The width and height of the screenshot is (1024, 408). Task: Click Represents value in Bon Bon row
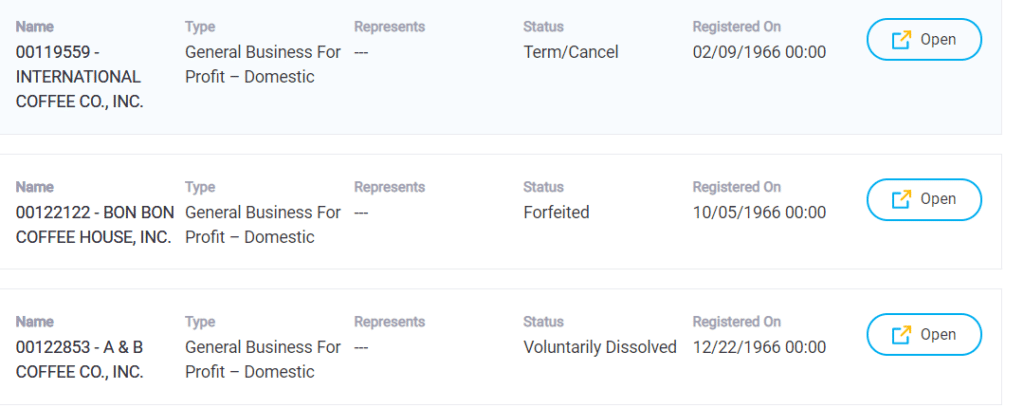[x=361, y=213]
